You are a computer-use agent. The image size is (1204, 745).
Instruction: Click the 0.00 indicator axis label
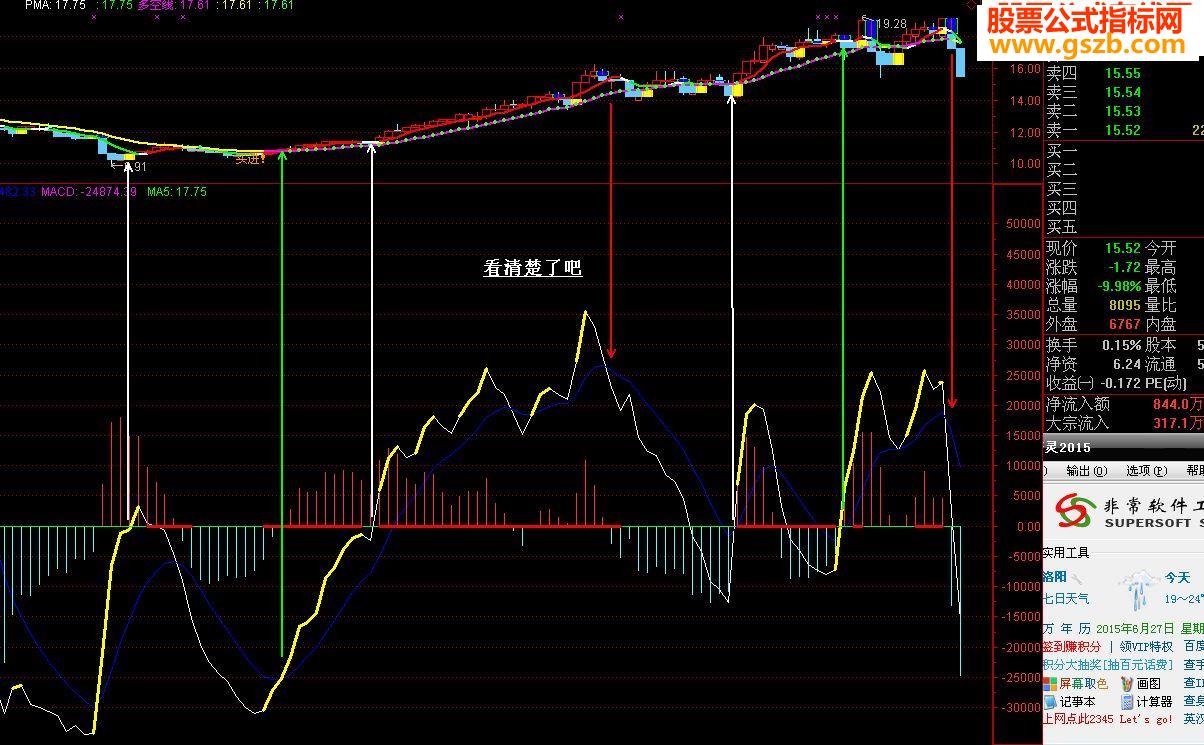[x=1027, y=526]
